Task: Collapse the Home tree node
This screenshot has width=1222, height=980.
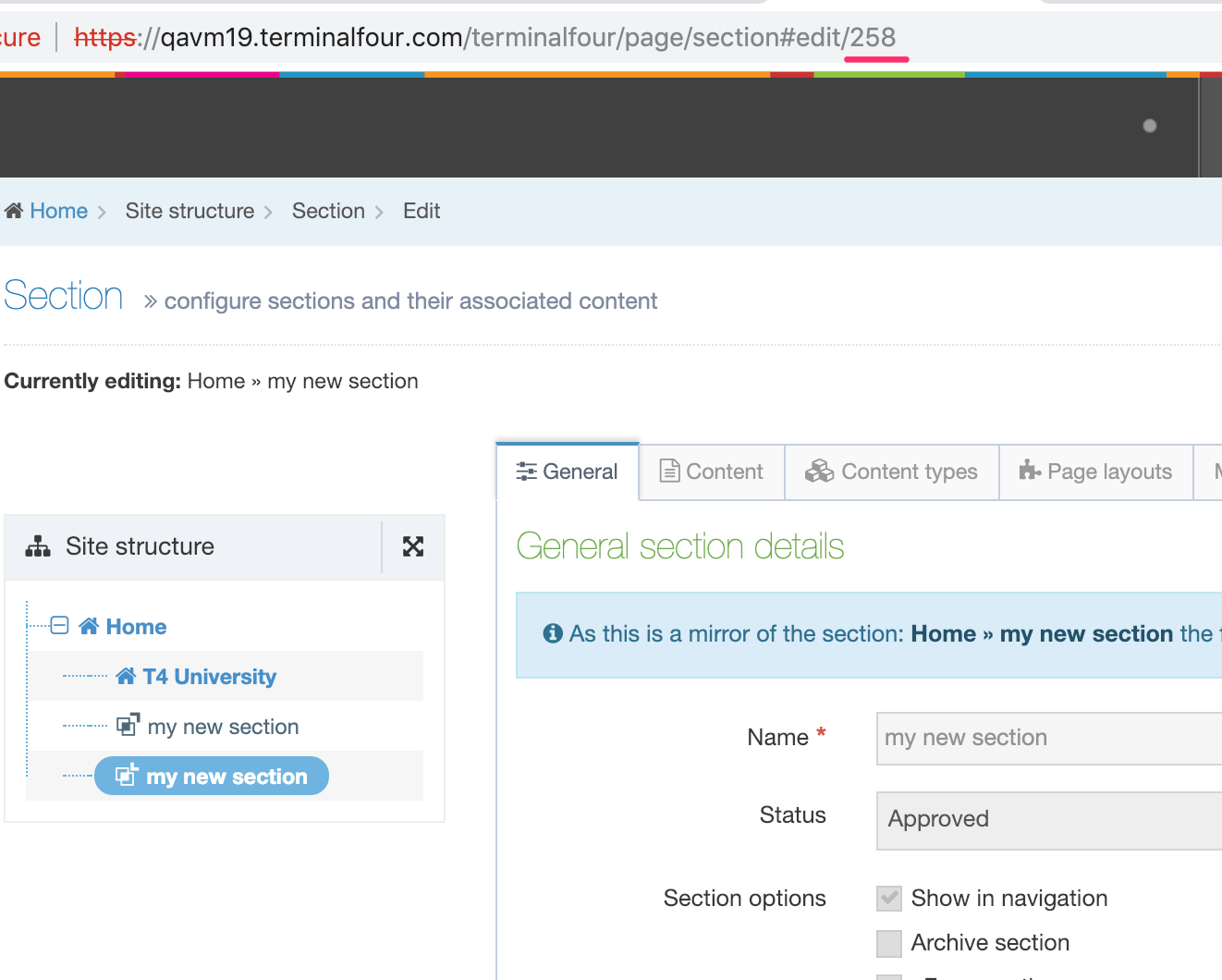Action: (x=59, y=626)
